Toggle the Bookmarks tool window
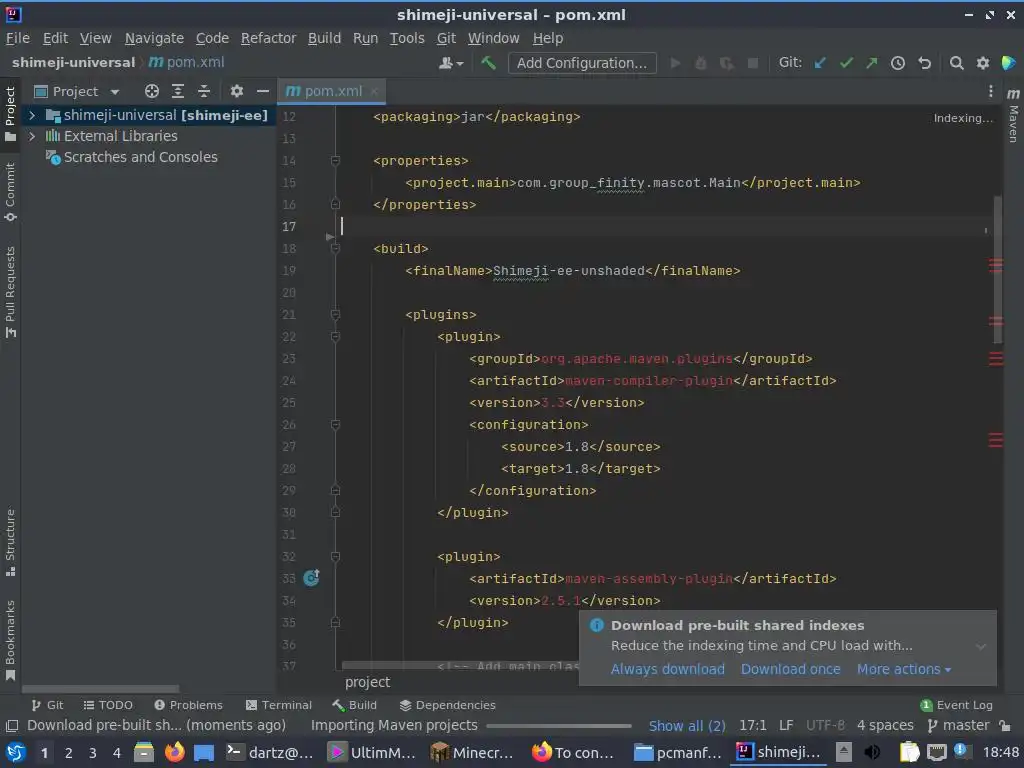Screen dimensions: 1024x768 tap(10, 640)
